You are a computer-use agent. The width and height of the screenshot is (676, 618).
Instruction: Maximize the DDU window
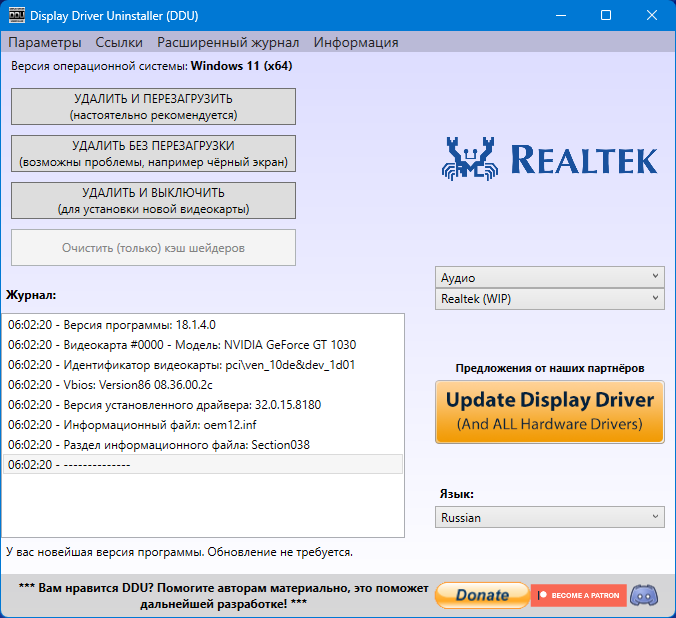(x=606, y=16)
